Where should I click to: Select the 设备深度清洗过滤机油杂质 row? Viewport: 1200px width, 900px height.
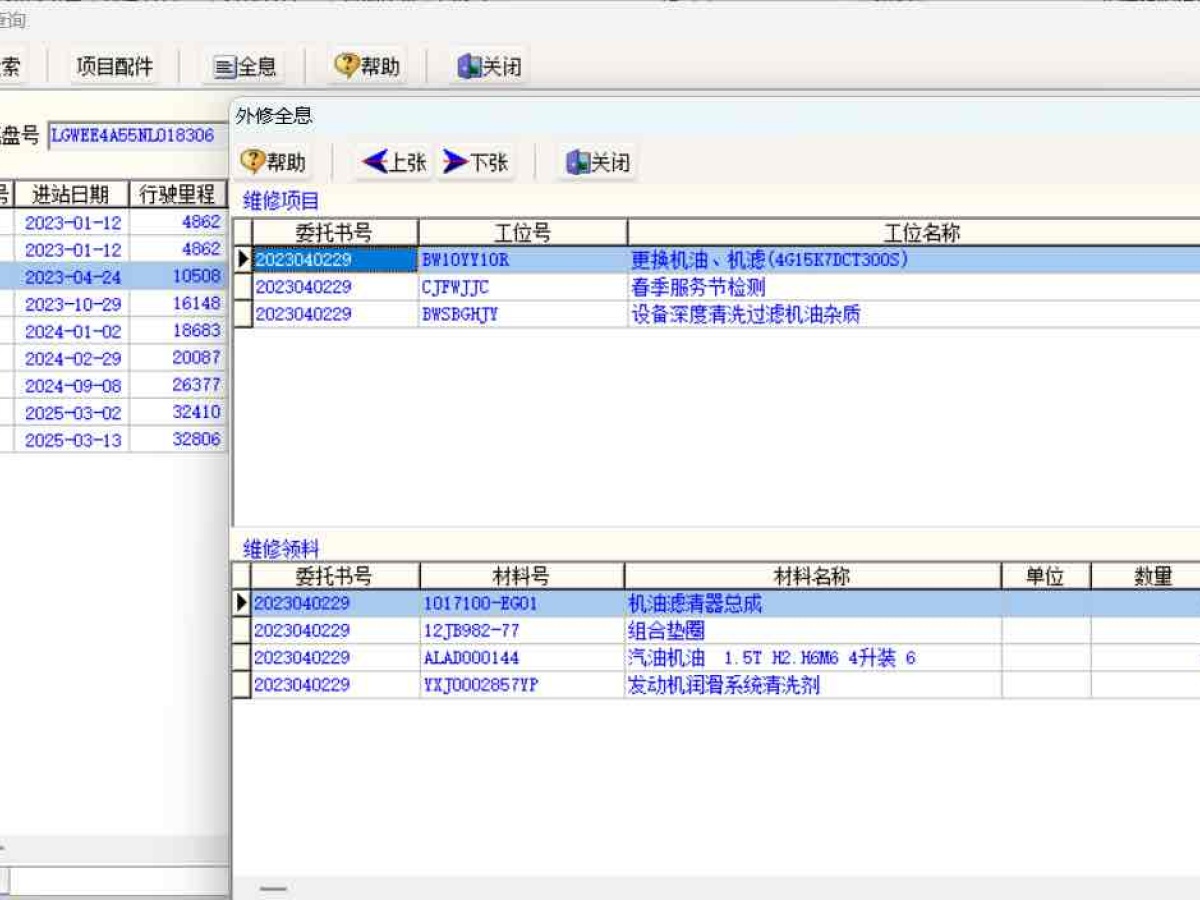pyautogui.click(x=745, y=314)
